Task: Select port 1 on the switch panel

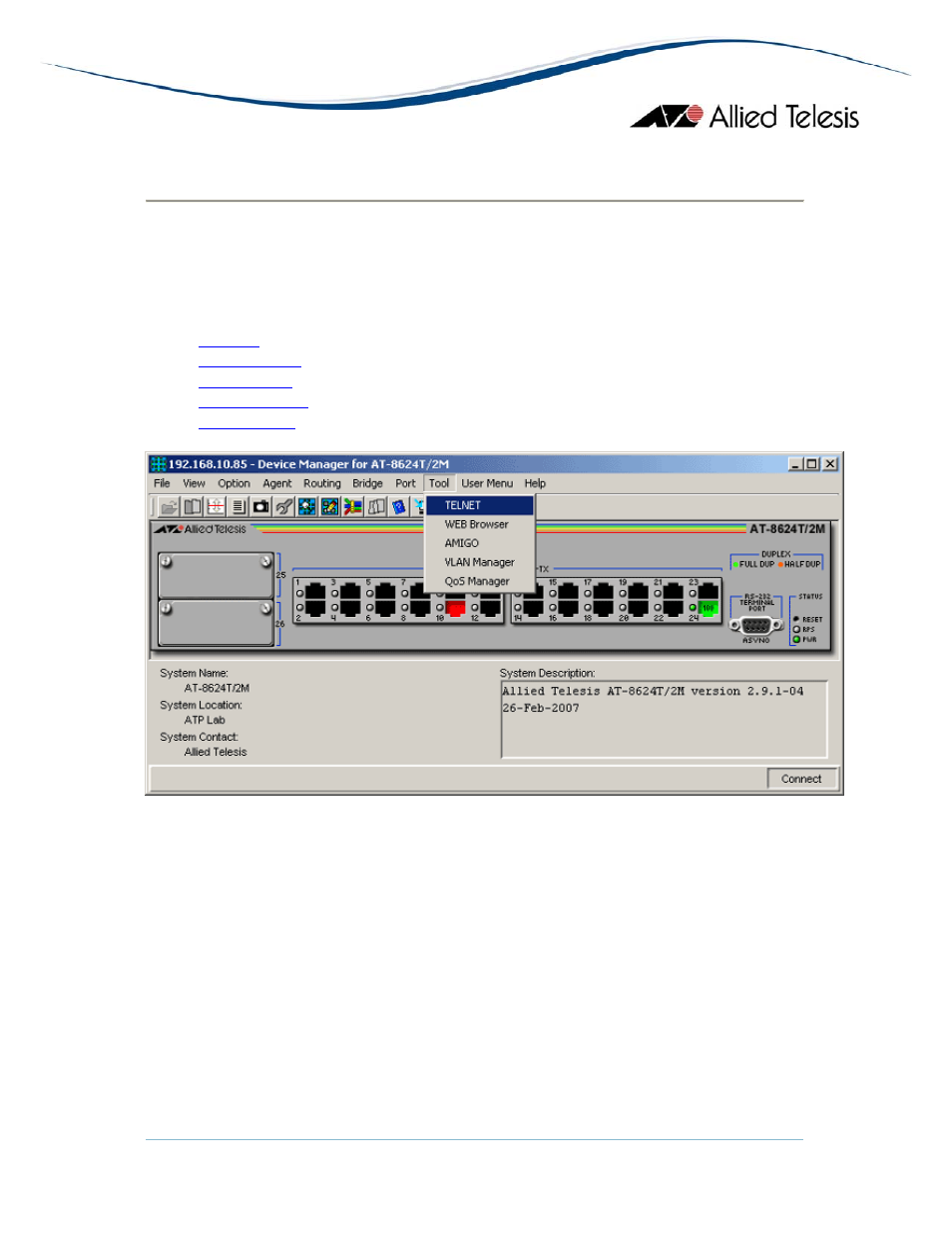Action: [315, 591]
